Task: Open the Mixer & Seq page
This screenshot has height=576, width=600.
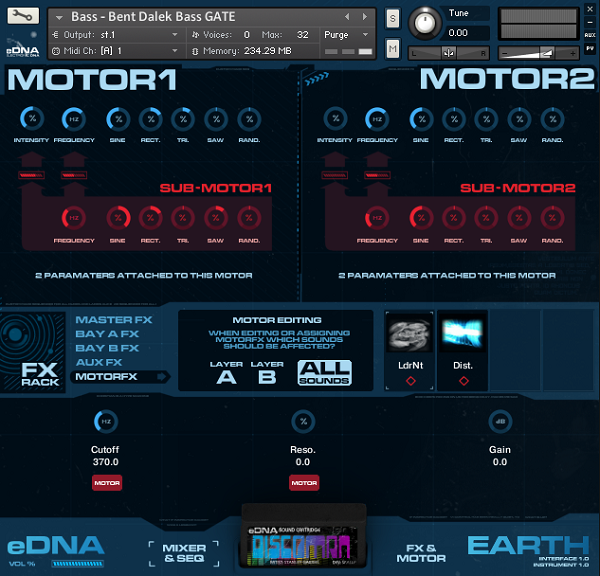Action: 184,553
